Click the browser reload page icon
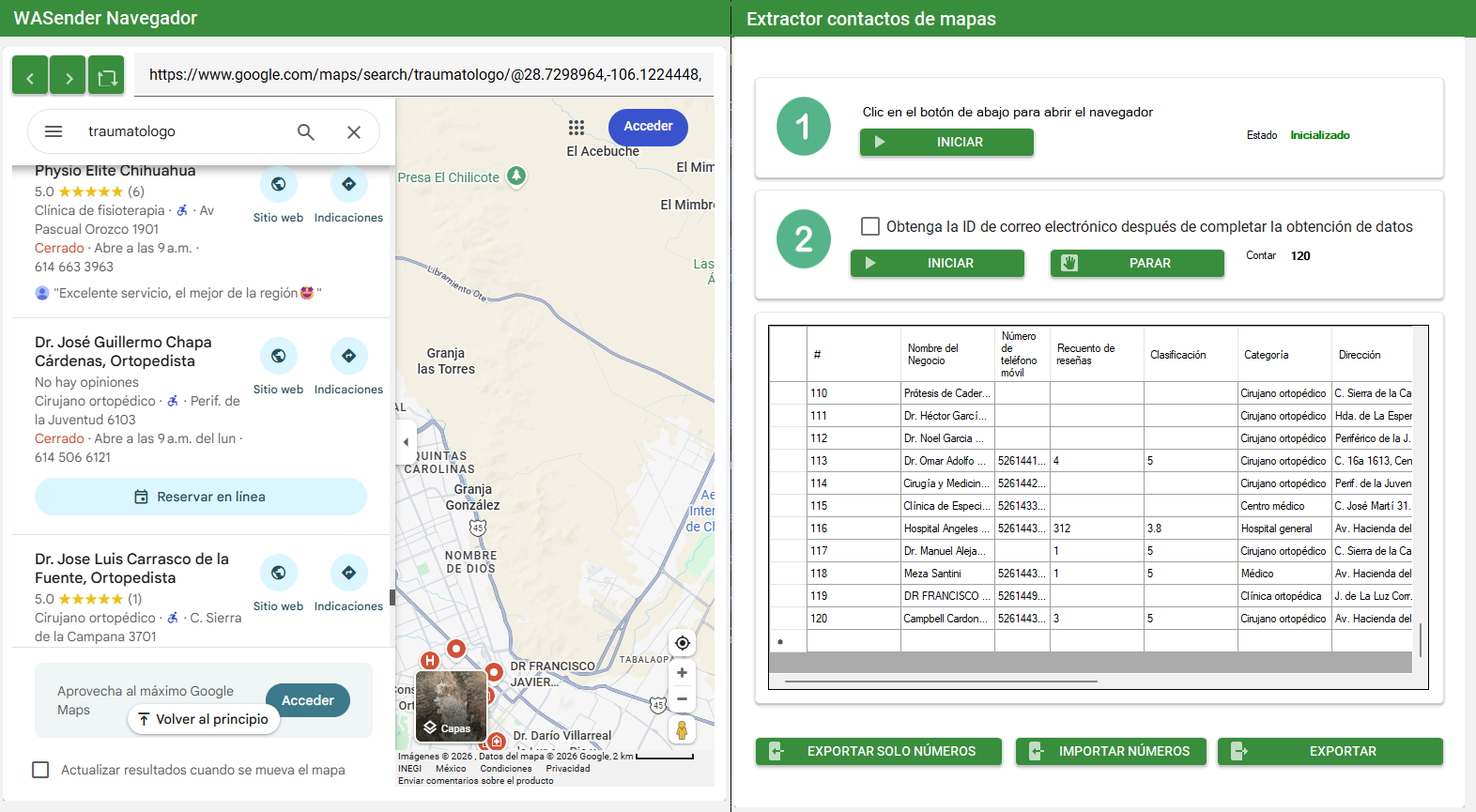Viewport: 1476px width, 812px height. (107, 76)
